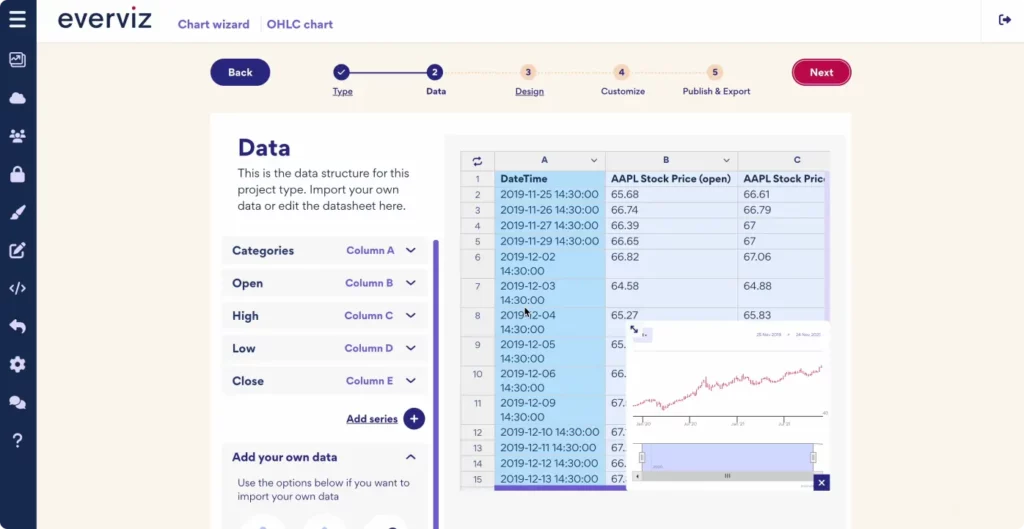Expand the chart preview with arrows icon
The height and width of the screenshot is (529, 1024).
[x=634, y=330]
